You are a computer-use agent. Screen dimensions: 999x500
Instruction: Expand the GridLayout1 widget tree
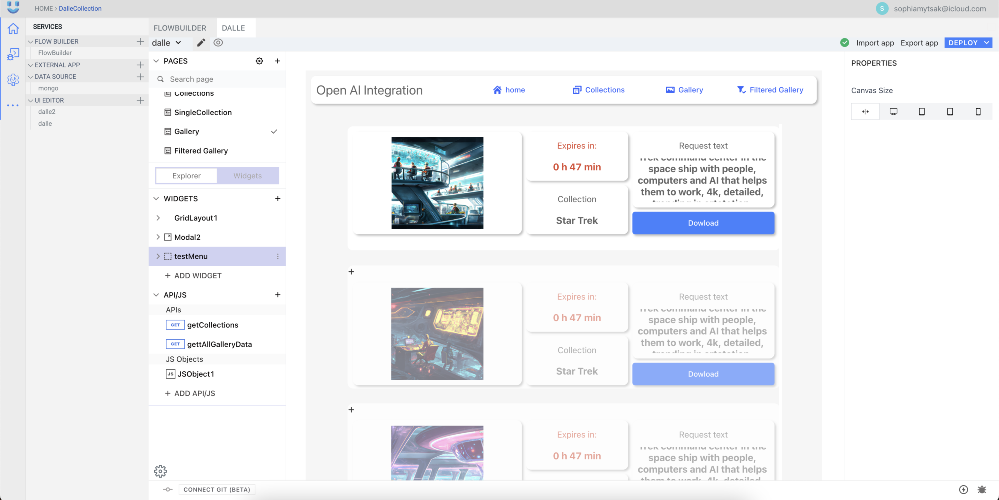coord(158,218)
